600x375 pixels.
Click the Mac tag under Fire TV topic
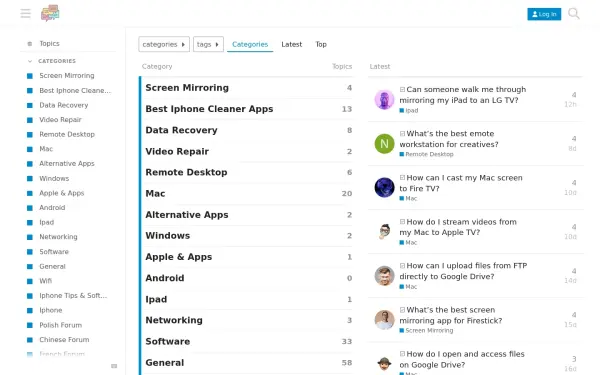point(408,199)
